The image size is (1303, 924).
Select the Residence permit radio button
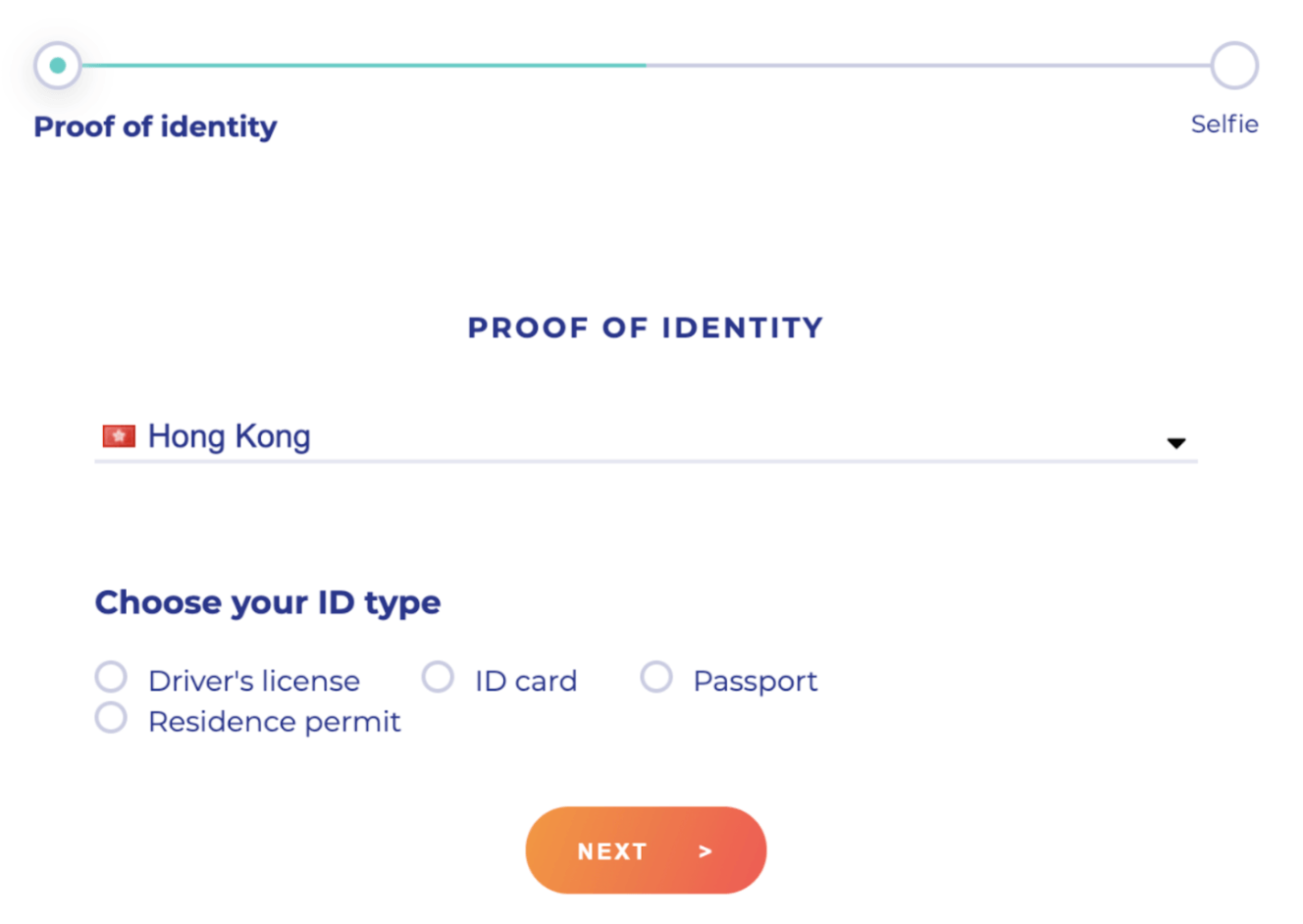pyautogui.click(x=111, y=718)
